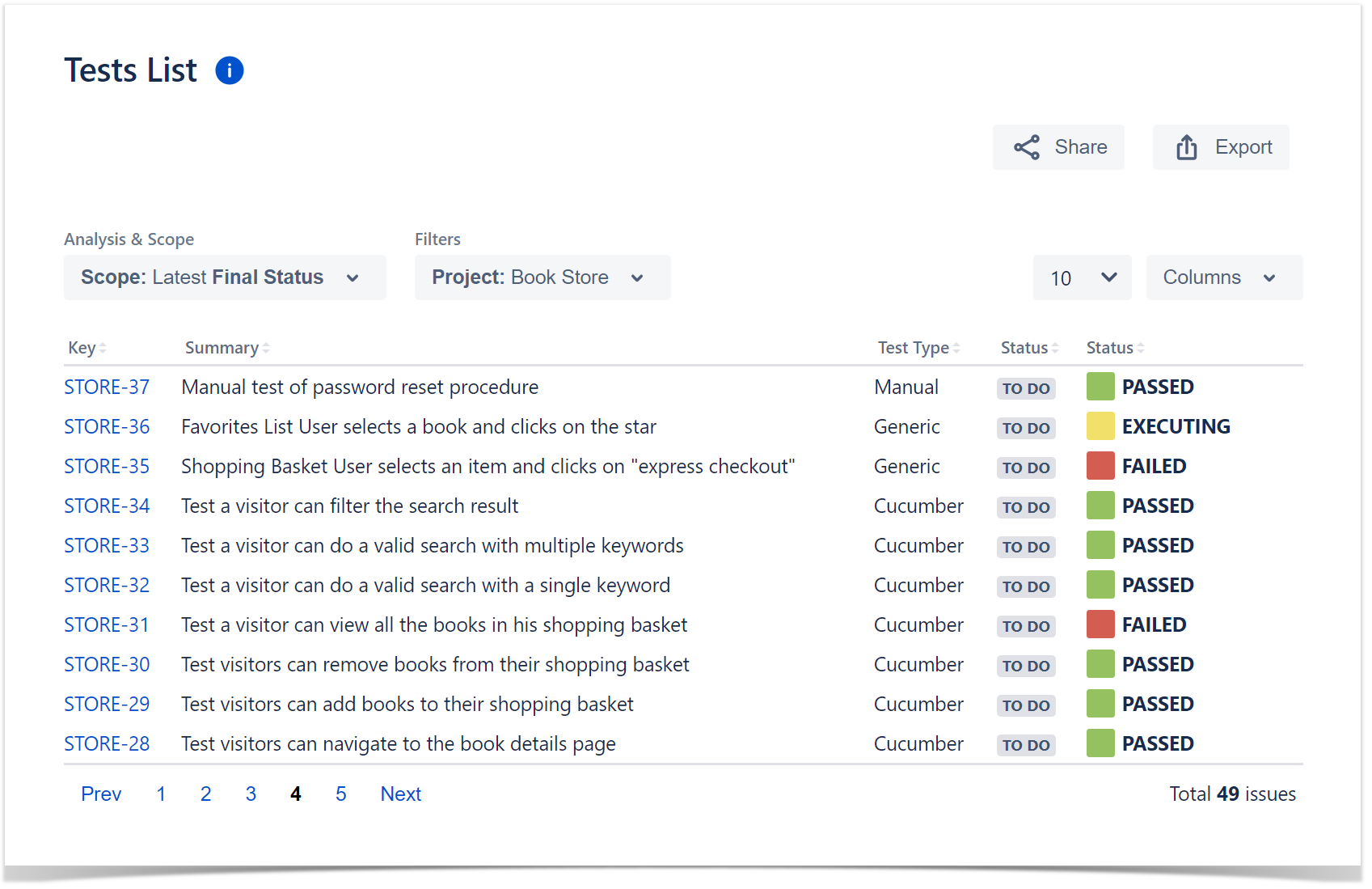Click the Share button
The height and width of the screenshot is (889, 1372).
click(1058, 147)
